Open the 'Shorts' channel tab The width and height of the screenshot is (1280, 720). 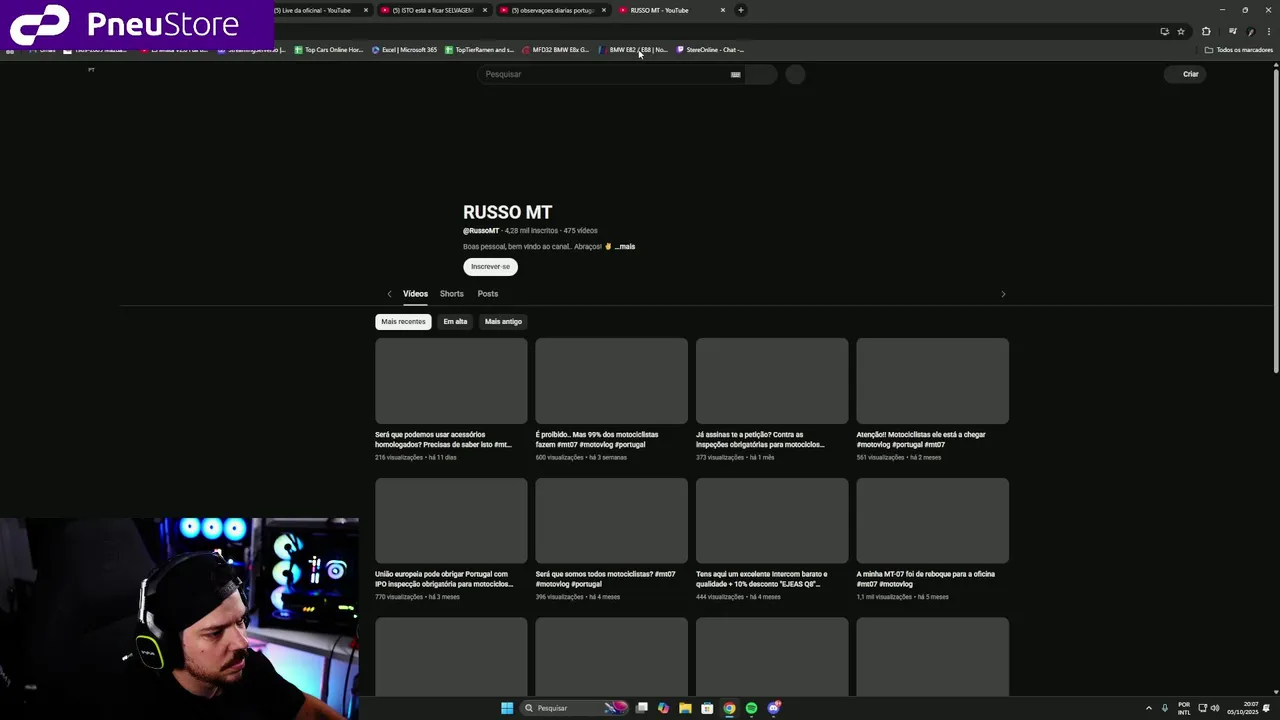coord(452,294)
